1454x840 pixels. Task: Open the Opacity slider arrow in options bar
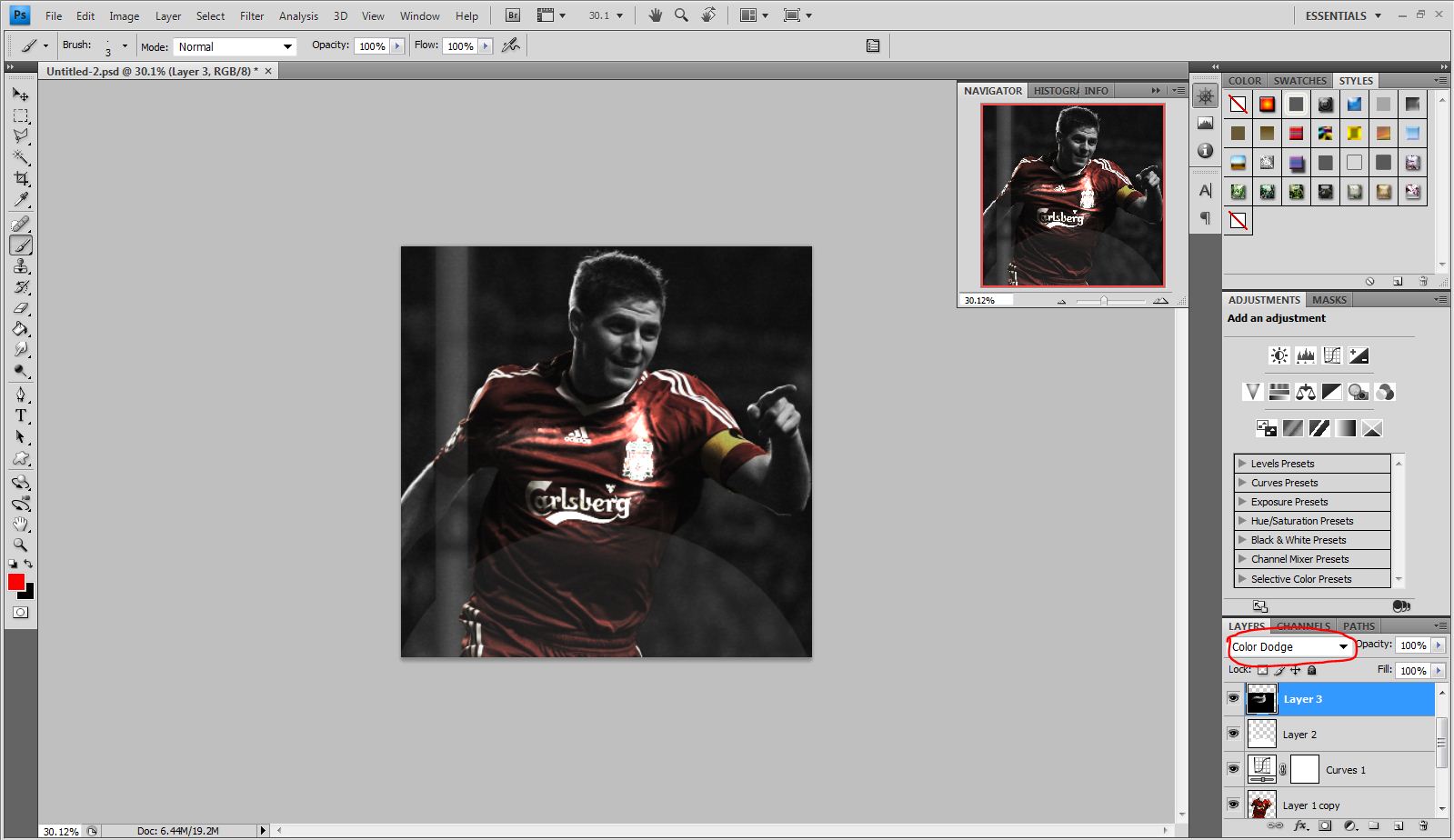click(397, 46)
